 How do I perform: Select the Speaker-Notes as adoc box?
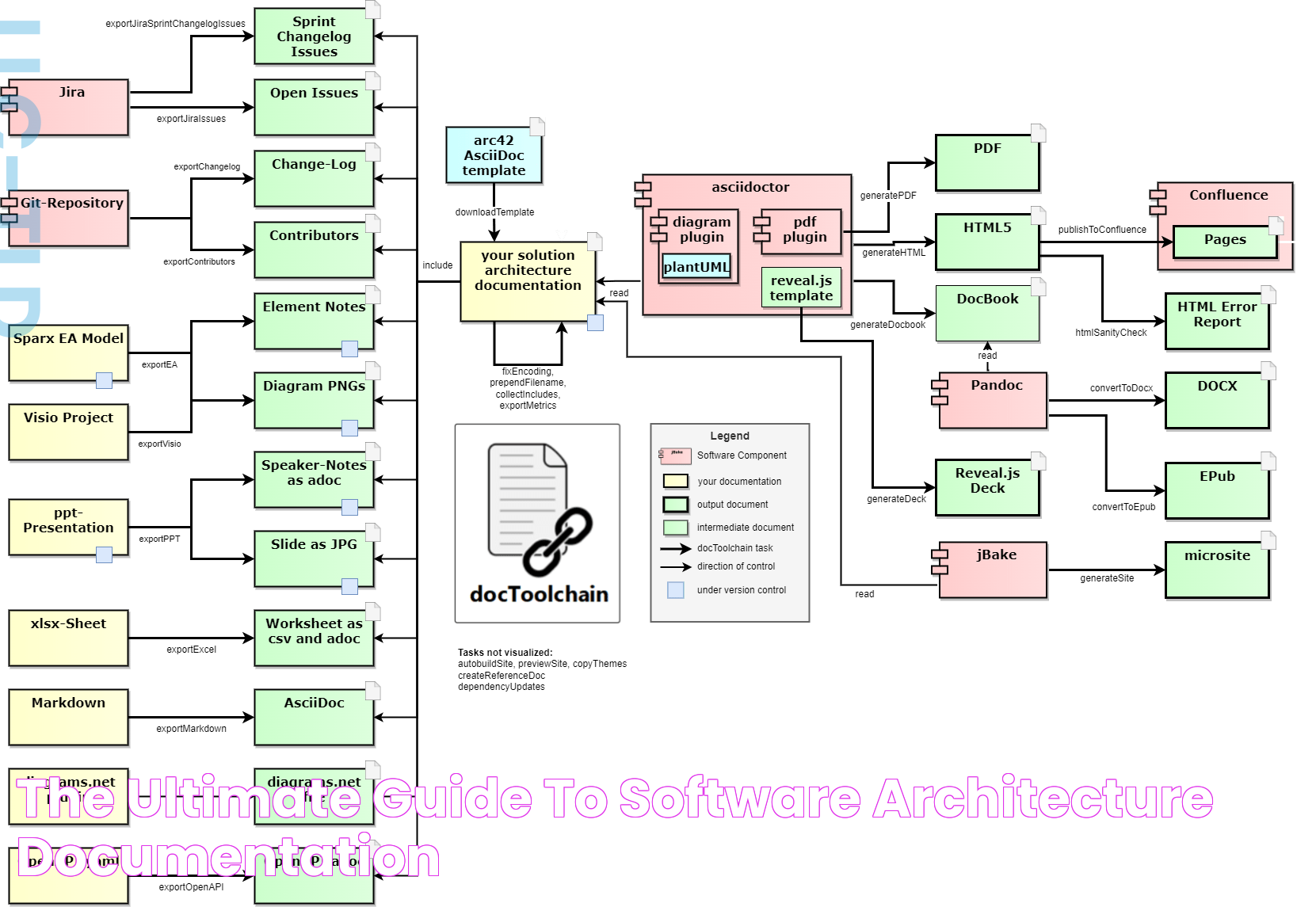click(314, 480)
